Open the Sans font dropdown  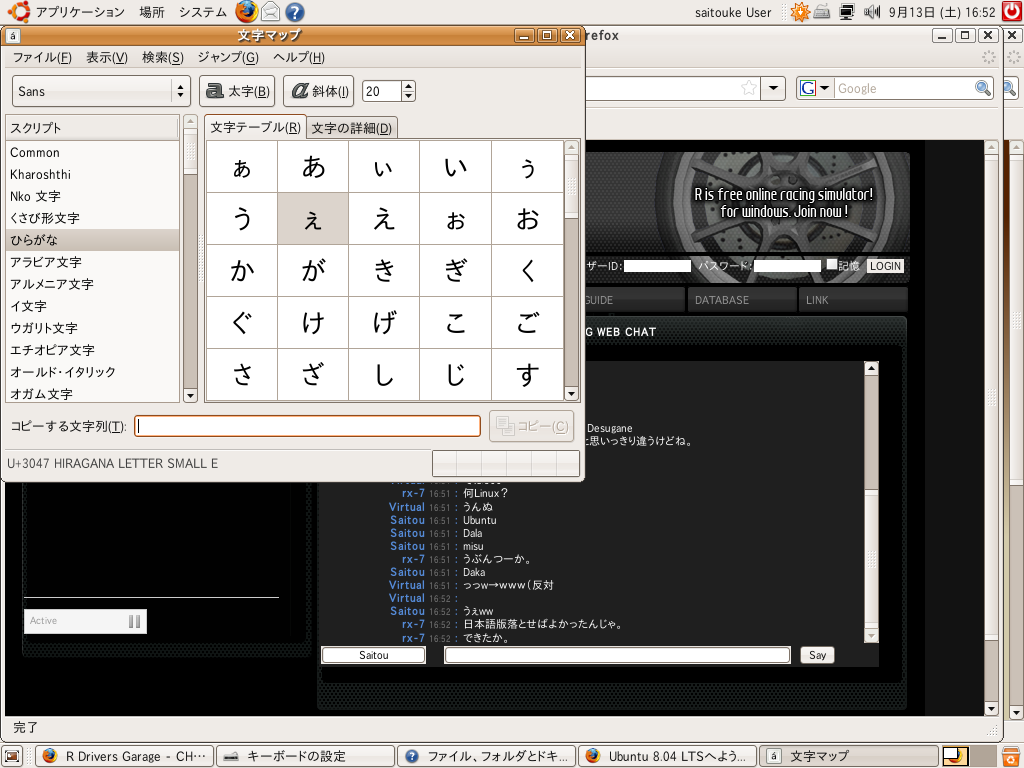(x=101, y=91)
